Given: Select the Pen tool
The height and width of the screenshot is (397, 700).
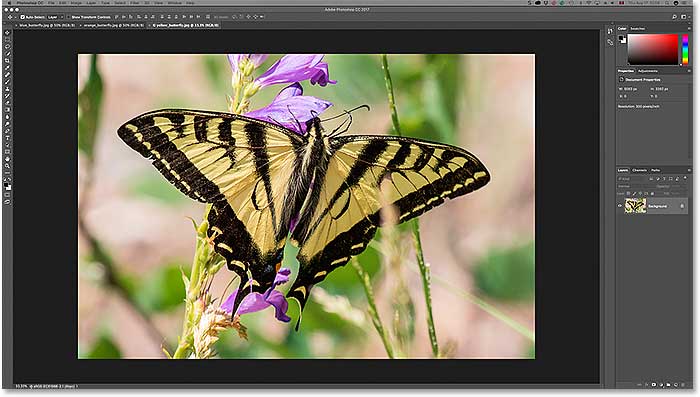Looking at the screenshot, I should click(x=7, y=131).
